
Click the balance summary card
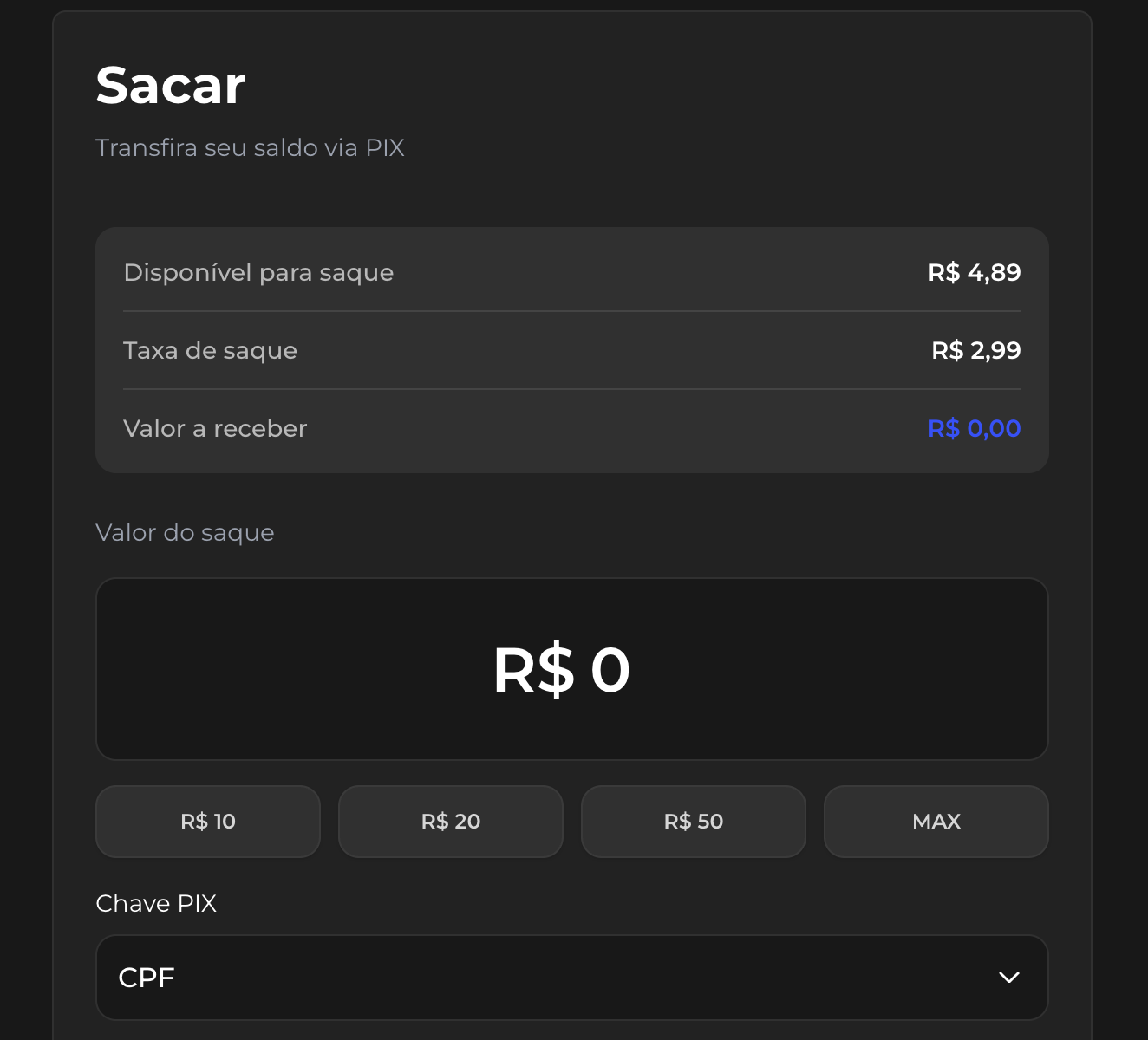(x=571, y=349)
